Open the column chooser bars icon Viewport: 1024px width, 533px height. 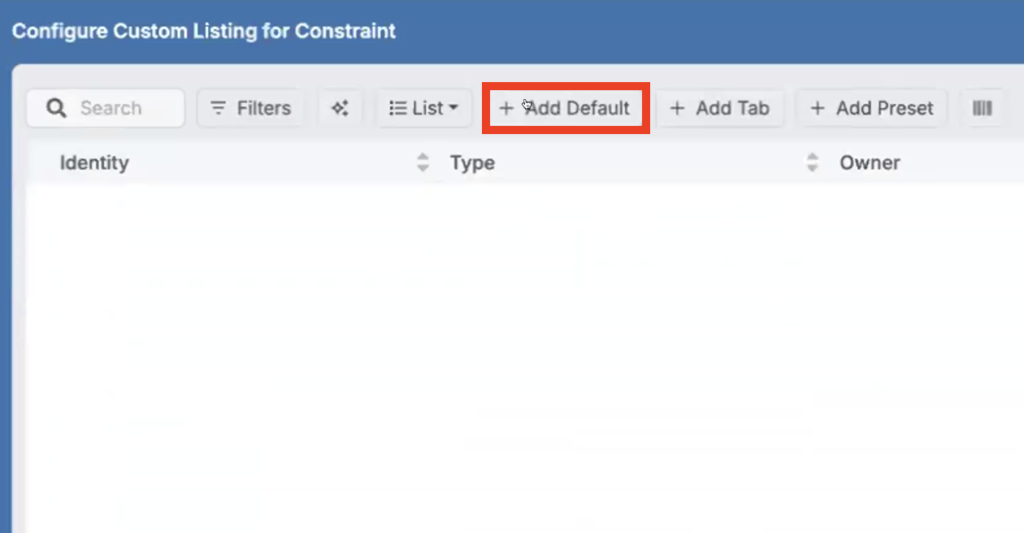982,108
